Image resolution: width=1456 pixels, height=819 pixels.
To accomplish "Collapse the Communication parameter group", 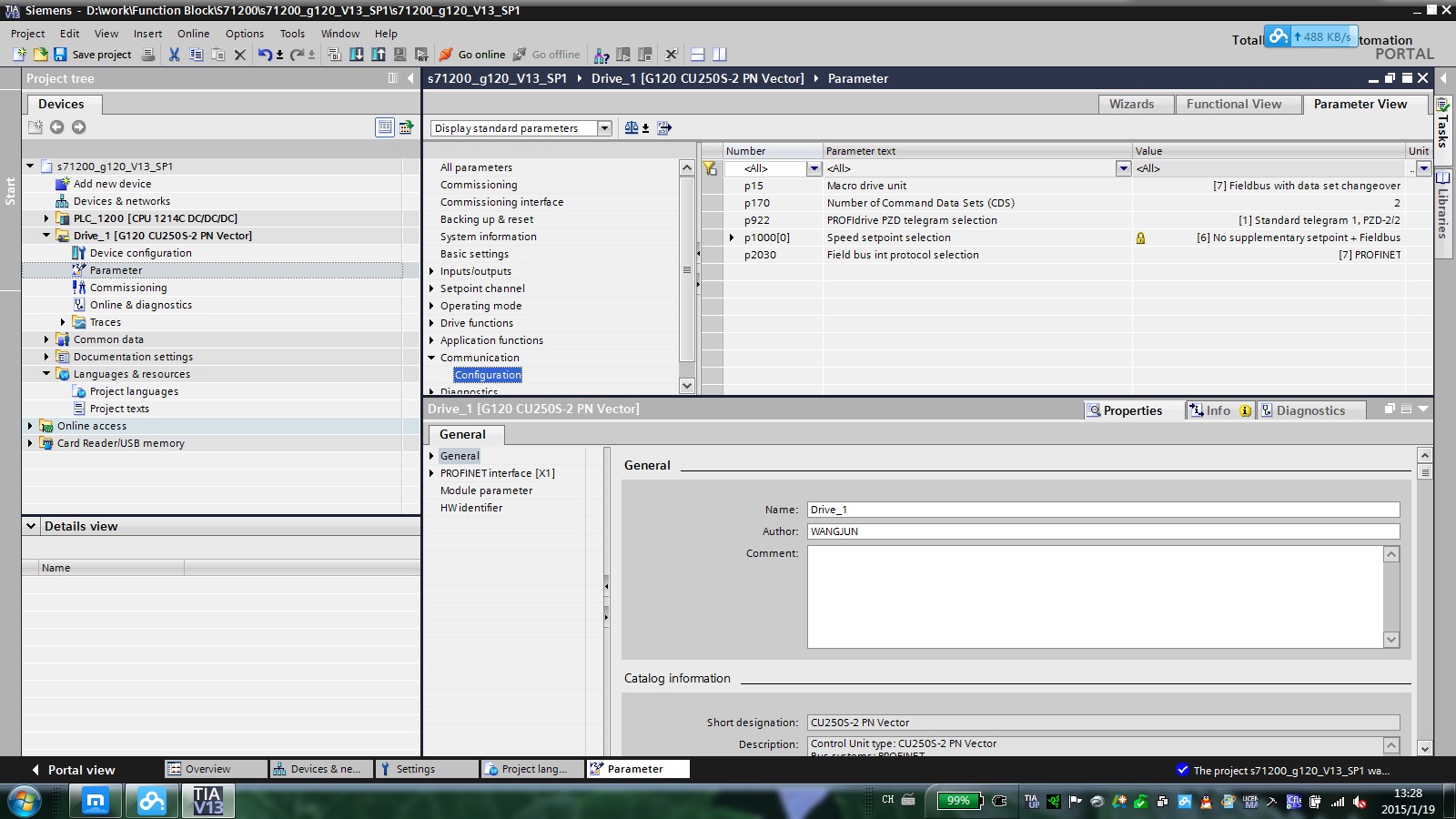I will click(432, 358).
